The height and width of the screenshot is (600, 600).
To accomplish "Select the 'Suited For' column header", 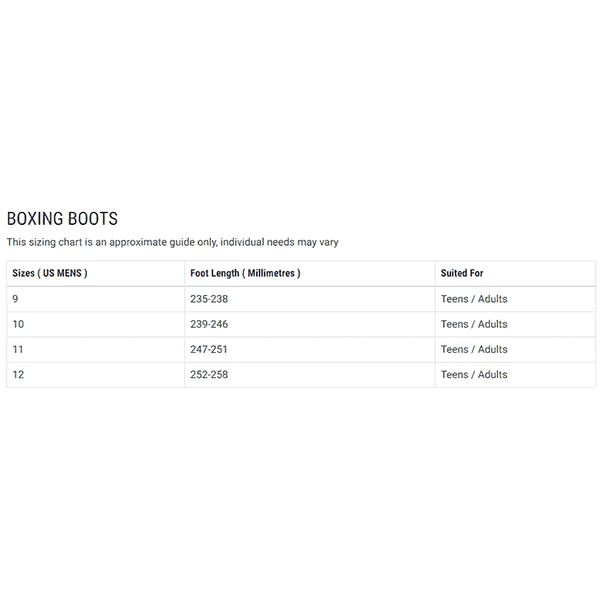I will coord(462,273).
